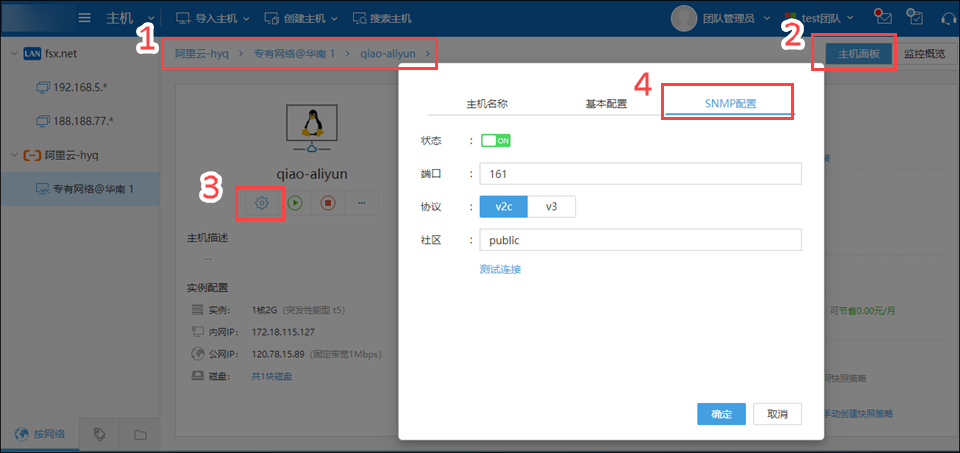Click the 确定 button
Viewport: 960px width, 453px height.
(721, 414)
